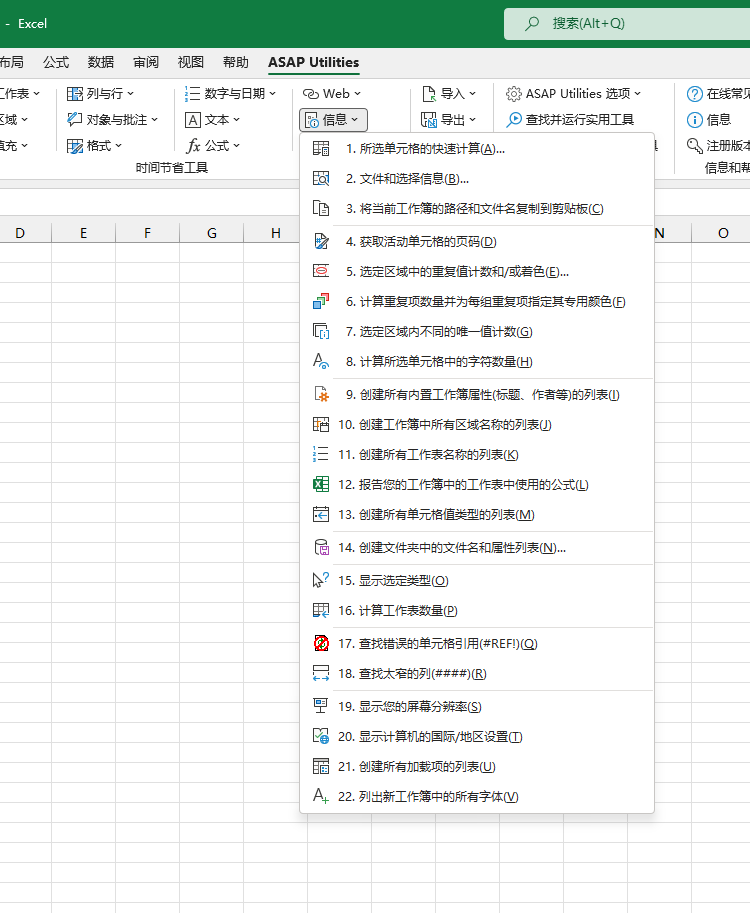Image resolution: width=750 pixels, height=913 pixels.
Task: Click the page number icon for 获取活动单元格的页码
Action: tap(321, 242)
